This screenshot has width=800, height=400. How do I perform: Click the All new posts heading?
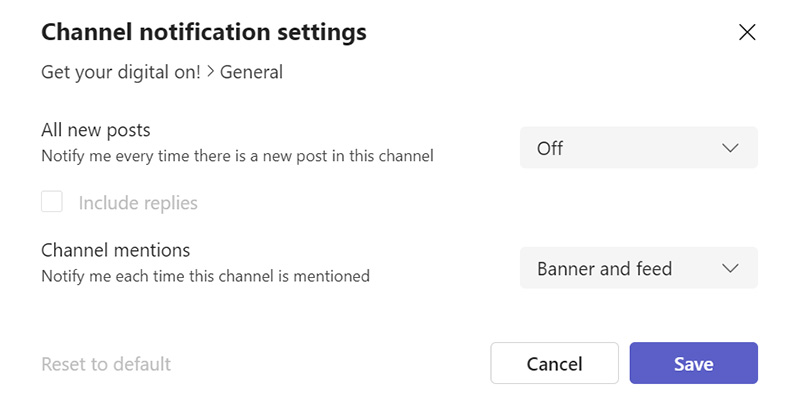pyautogui.click(x=95, y=130)
